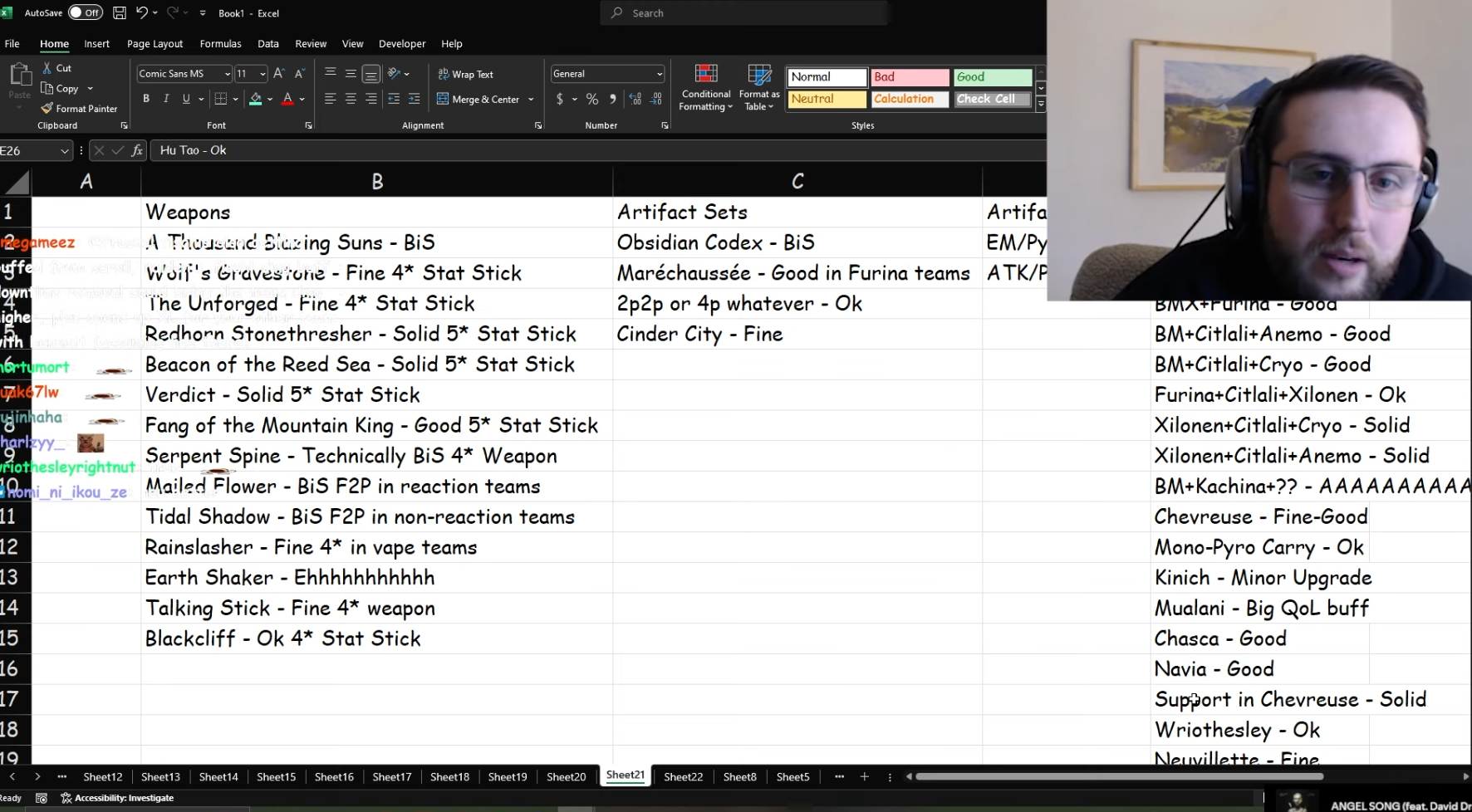Switch to the Insert tab
Viewport: 1472px width, 812px height.
(96, 43)
